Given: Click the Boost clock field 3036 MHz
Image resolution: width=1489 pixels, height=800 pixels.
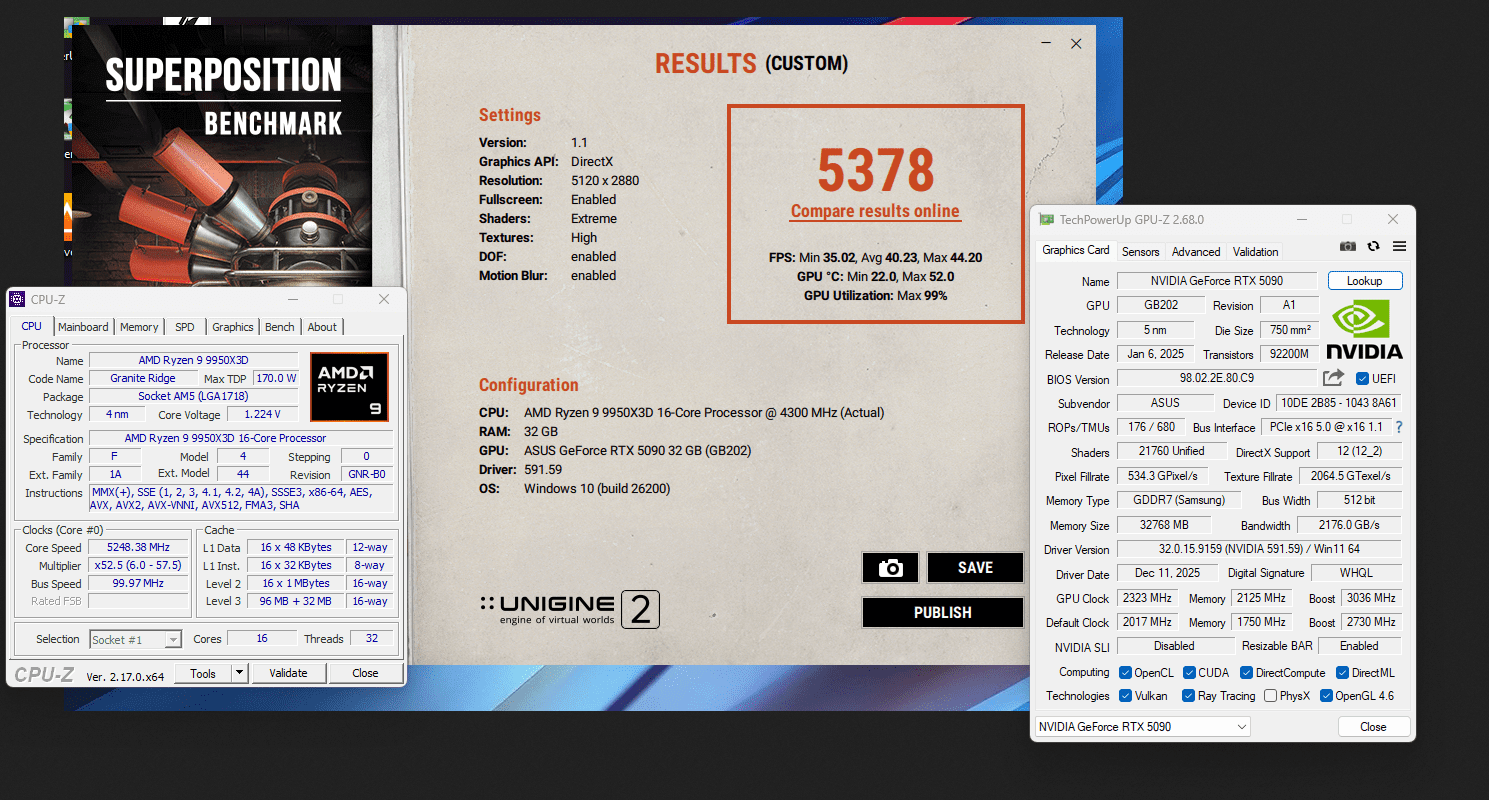Looking at the screenshot, I should pos(1371,598).
